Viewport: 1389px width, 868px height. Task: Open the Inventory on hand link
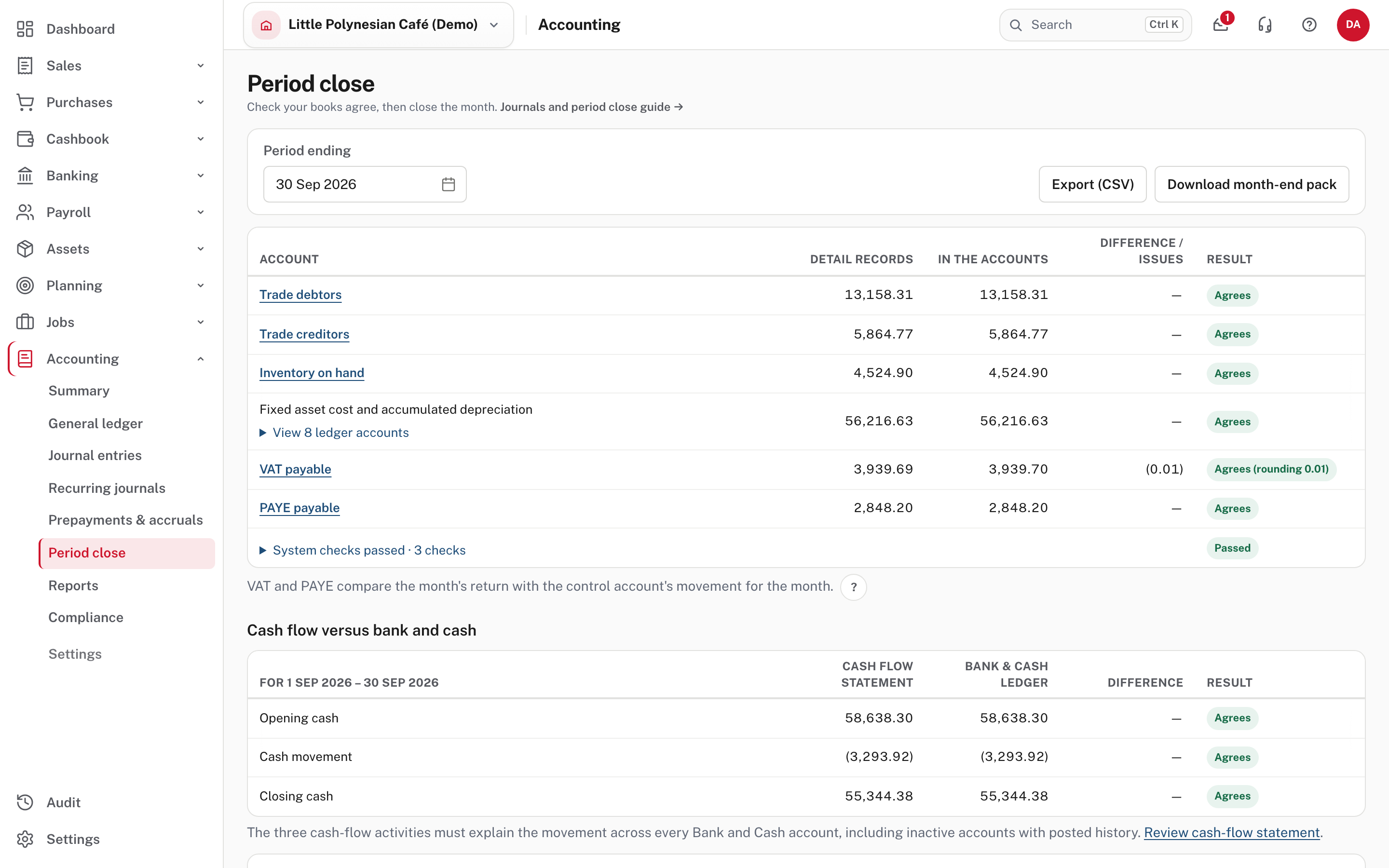click(x=312, y=373)
